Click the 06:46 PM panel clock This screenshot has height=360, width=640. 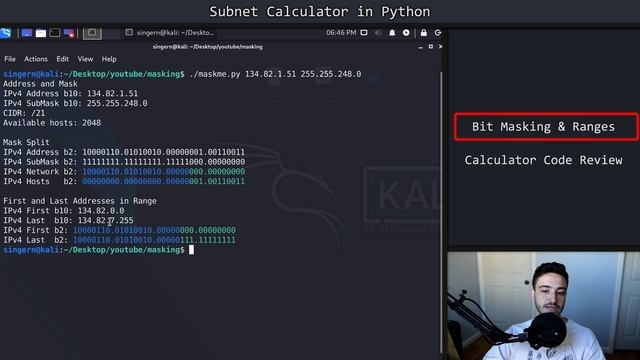pos(341,33)
